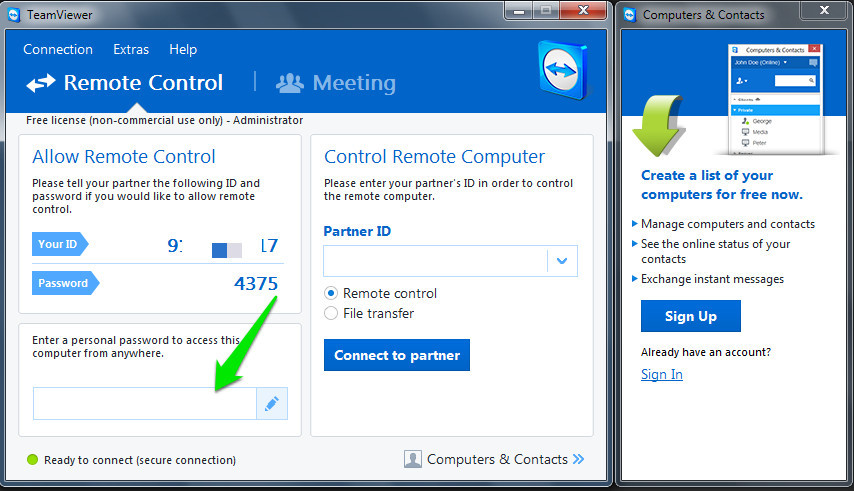Click the Sign Up button
854x491 pixels.
click(691, 316)
